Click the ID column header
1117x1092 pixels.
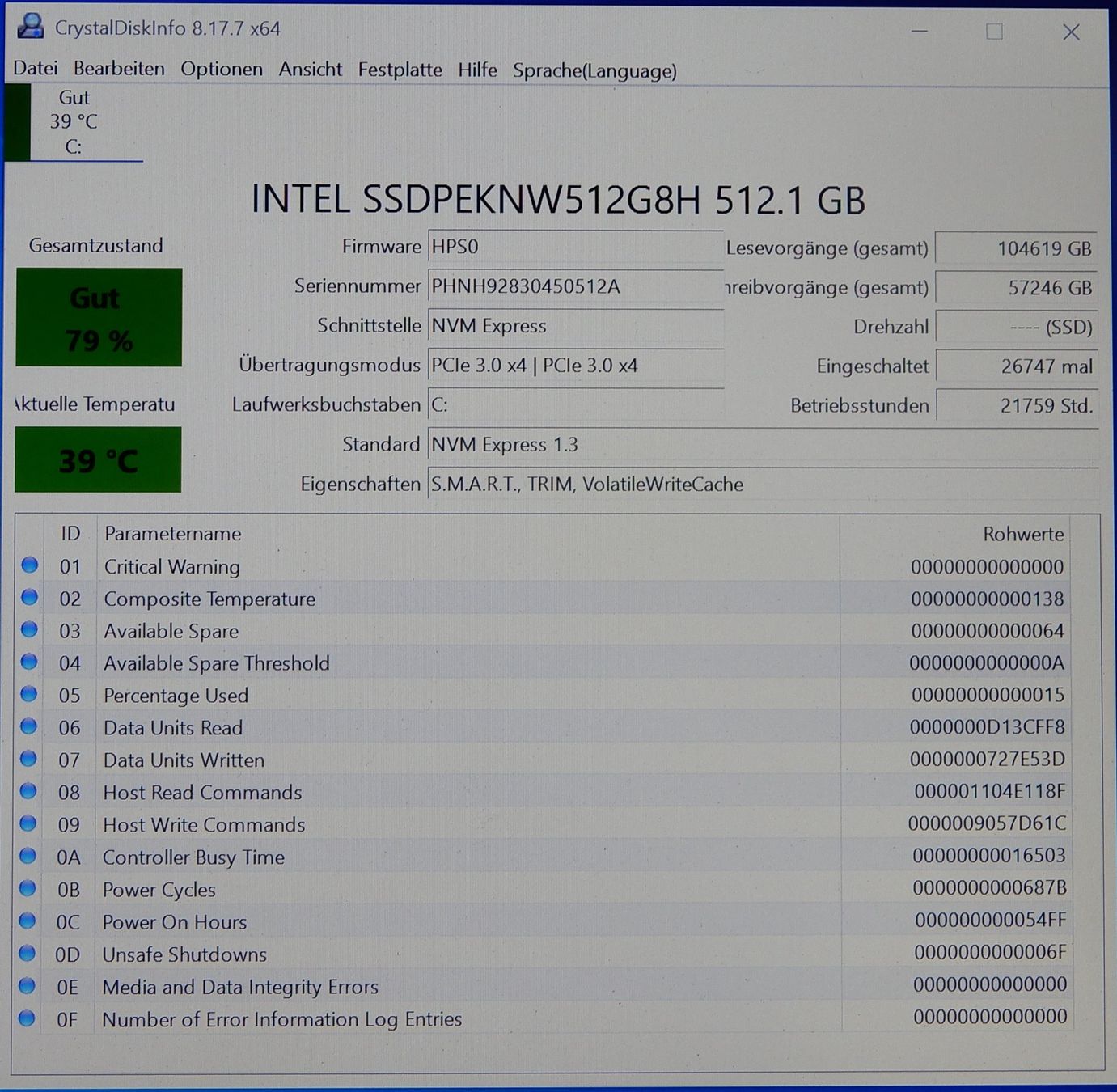point(70,534)
